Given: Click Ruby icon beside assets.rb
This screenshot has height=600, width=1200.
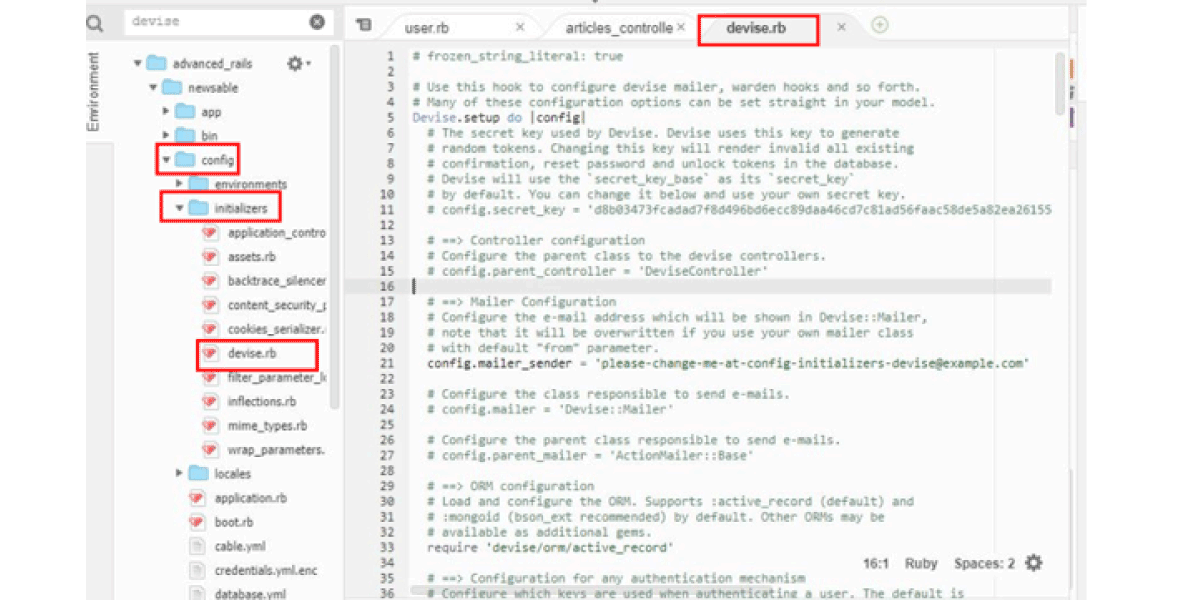Looking at the screenshot, I should pyautogui.click(x=210, y=257).
